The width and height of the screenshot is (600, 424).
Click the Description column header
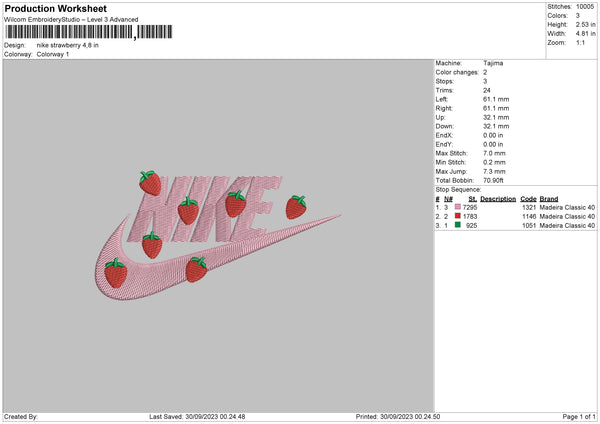498,199
